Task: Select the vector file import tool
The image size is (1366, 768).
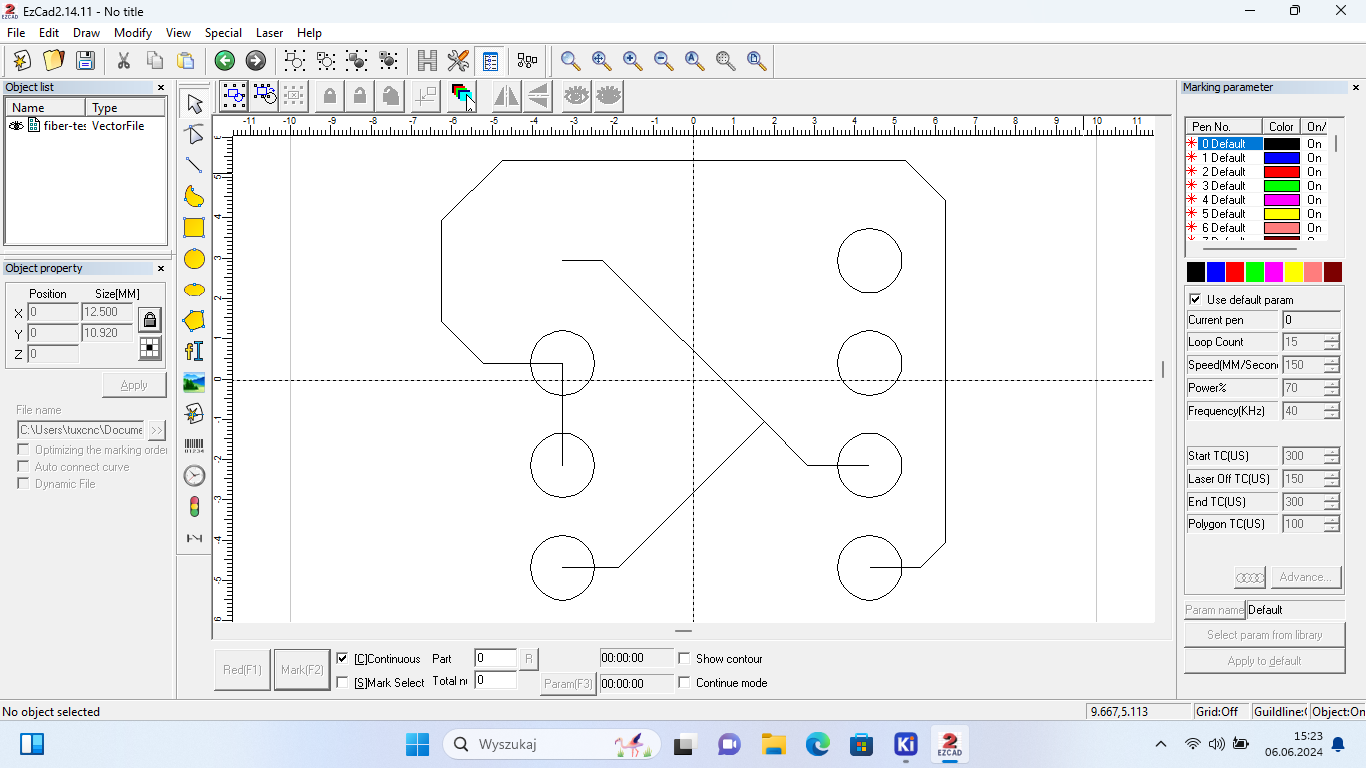Action: 195,413
